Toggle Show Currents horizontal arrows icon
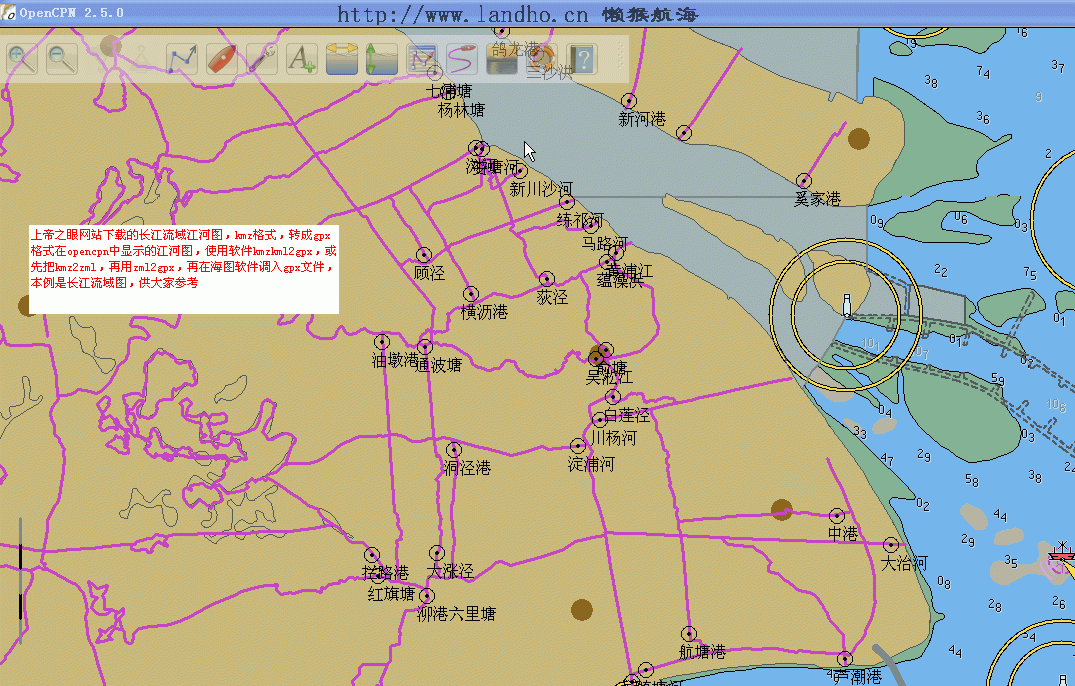The image size is (1075, 686). pos(341,59)
